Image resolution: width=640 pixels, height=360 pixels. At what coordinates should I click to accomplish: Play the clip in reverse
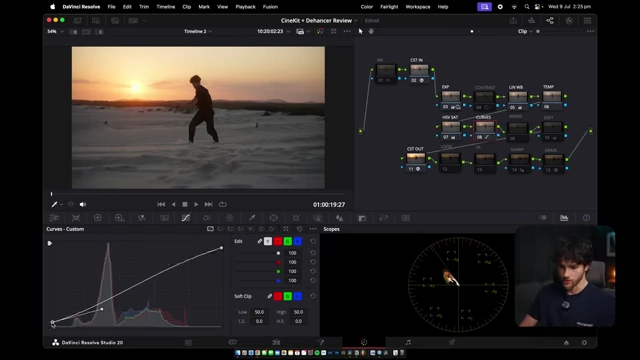point(173,204)
